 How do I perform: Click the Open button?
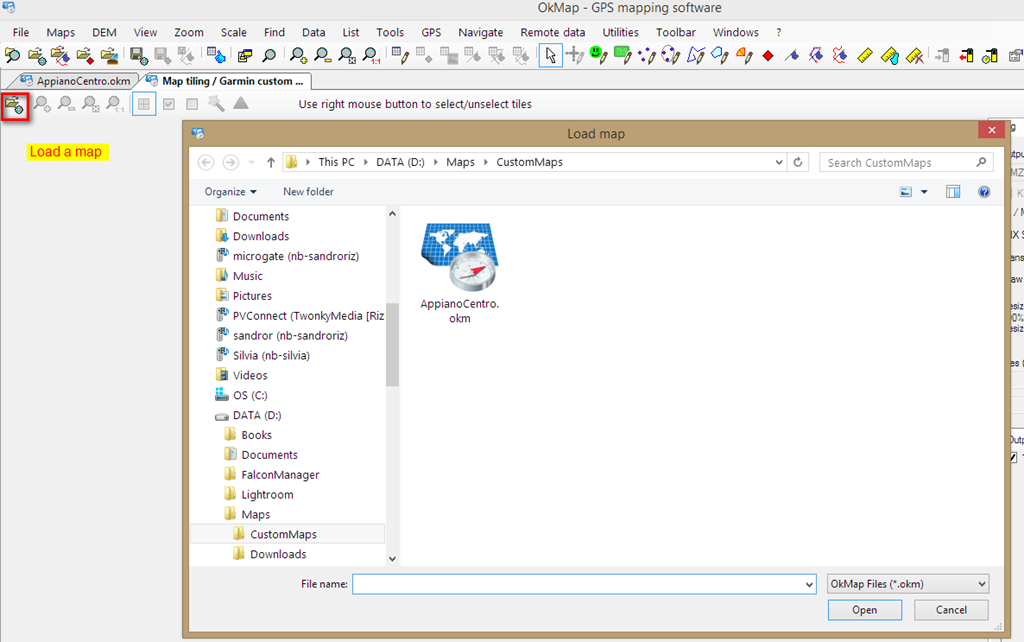click(865, 610)
